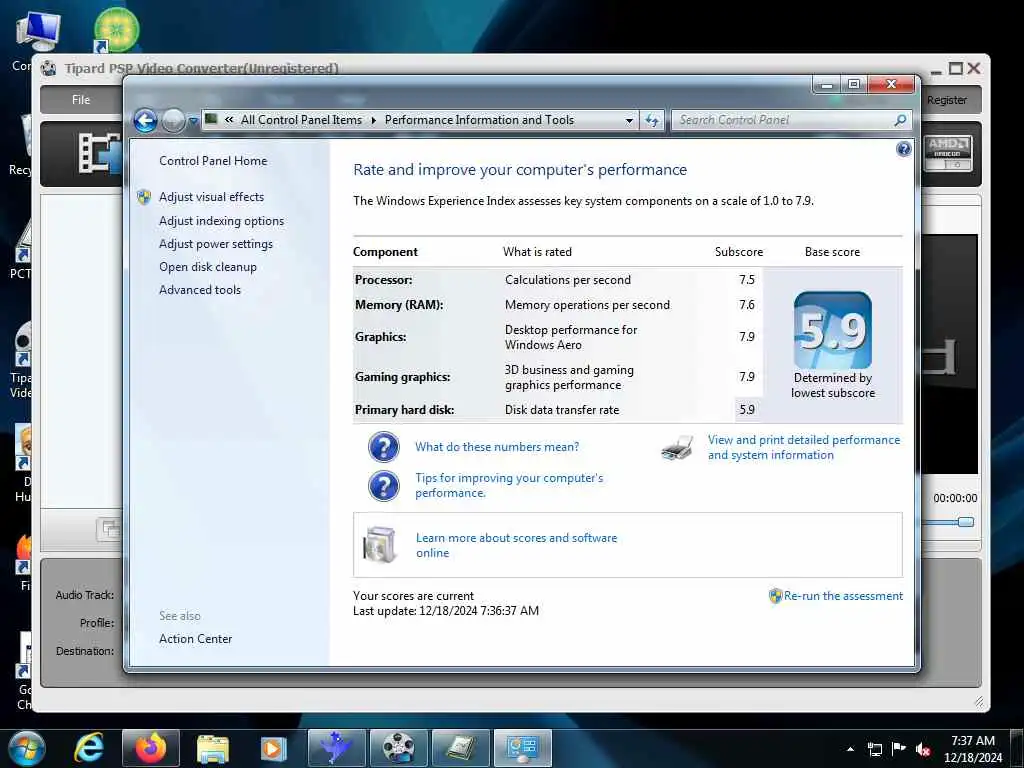
Task: Open recent pages dropdown beside navigation arrows
Action: (193, 121)
